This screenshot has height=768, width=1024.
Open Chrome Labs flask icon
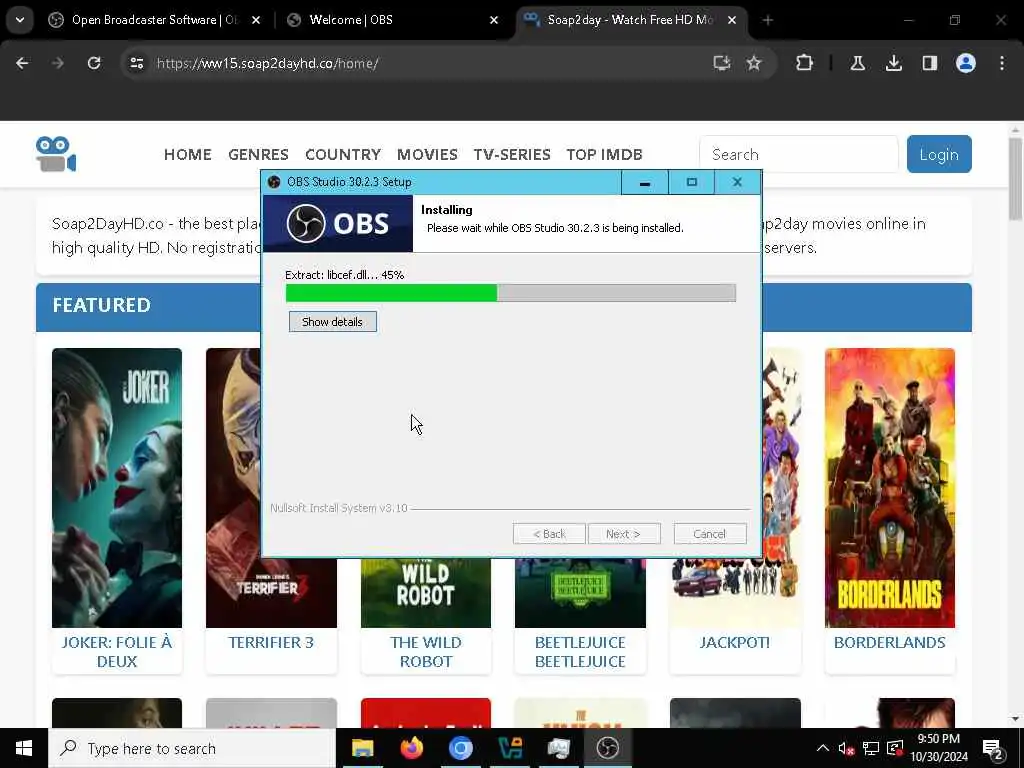[x=857, y=63]
